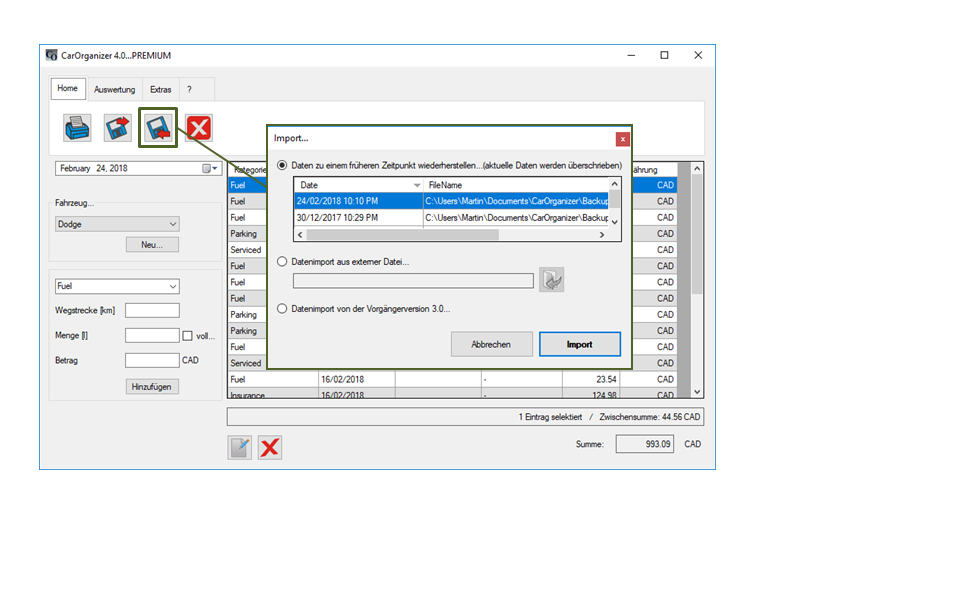This screenshot has width=960, height=600.
Task: Choose 'Datenimport von der Vorgängerversion 3.0' option
Action: pos(283,309)
